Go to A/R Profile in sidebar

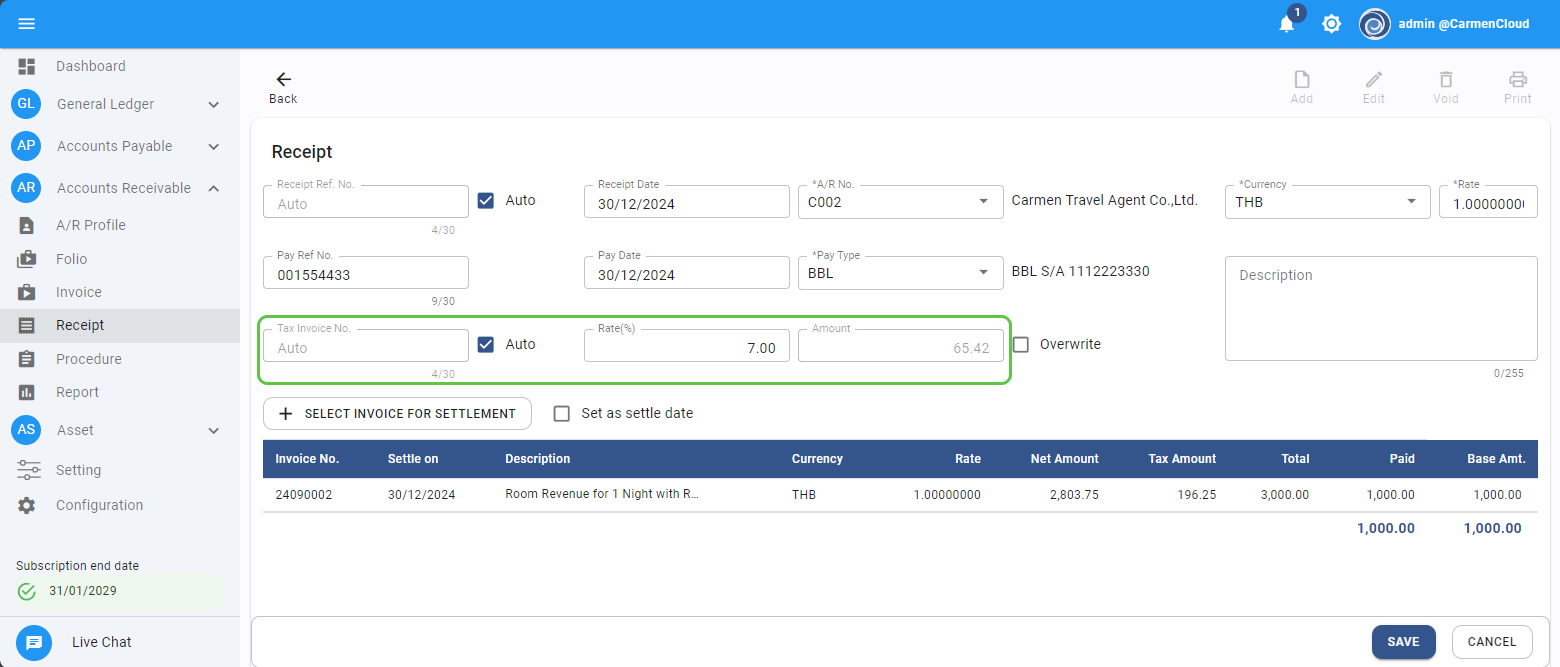pos(90,225)
